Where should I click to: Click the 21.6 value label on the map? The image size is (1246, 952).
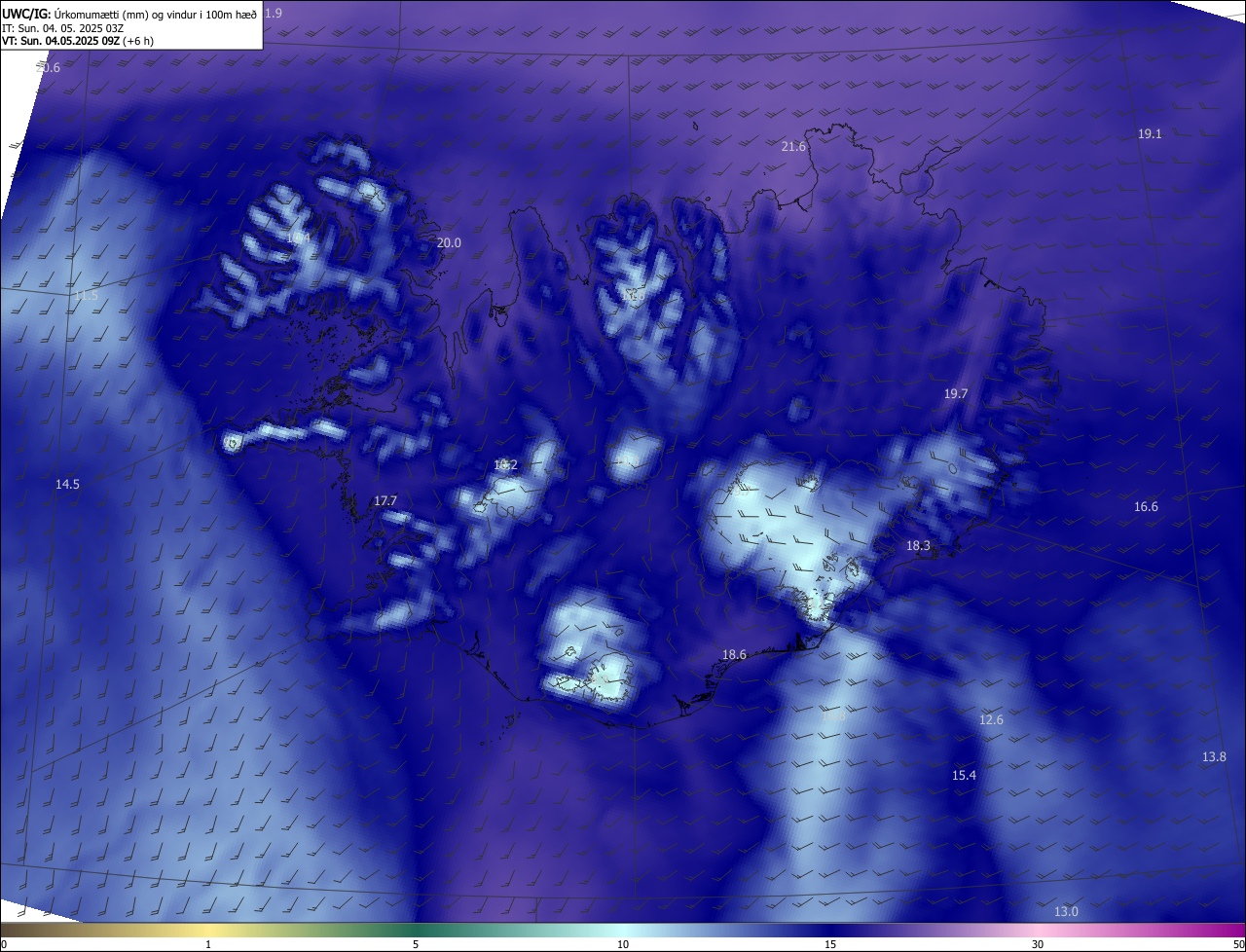pos(793,146)
